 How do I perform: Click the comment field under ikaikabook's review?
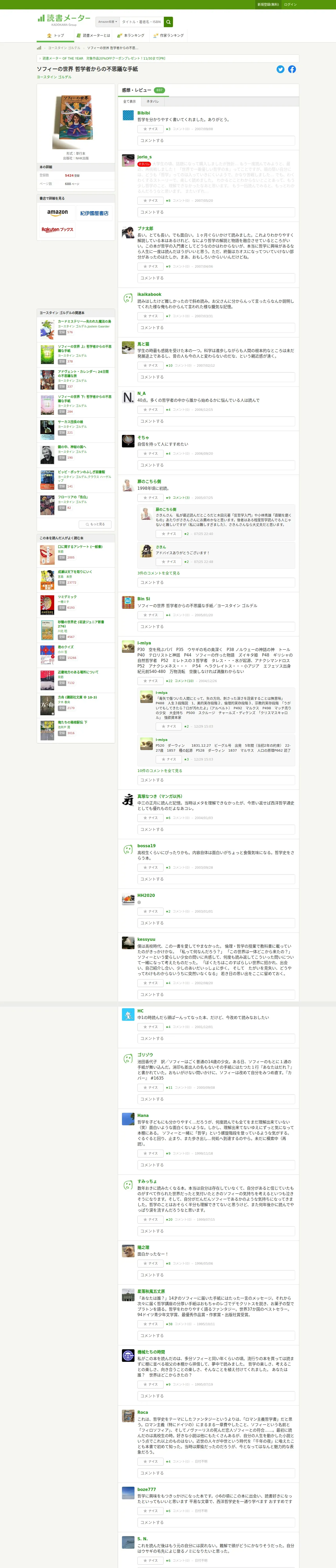pyautogui.click(x=216, y=327)
